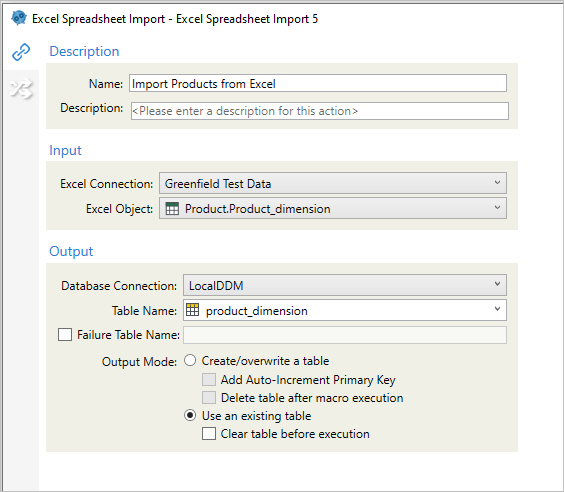The image size is (564, 492).
Task: Click the Failure Table Name text box
Action: pyautogui.click(x=345, y=335)
